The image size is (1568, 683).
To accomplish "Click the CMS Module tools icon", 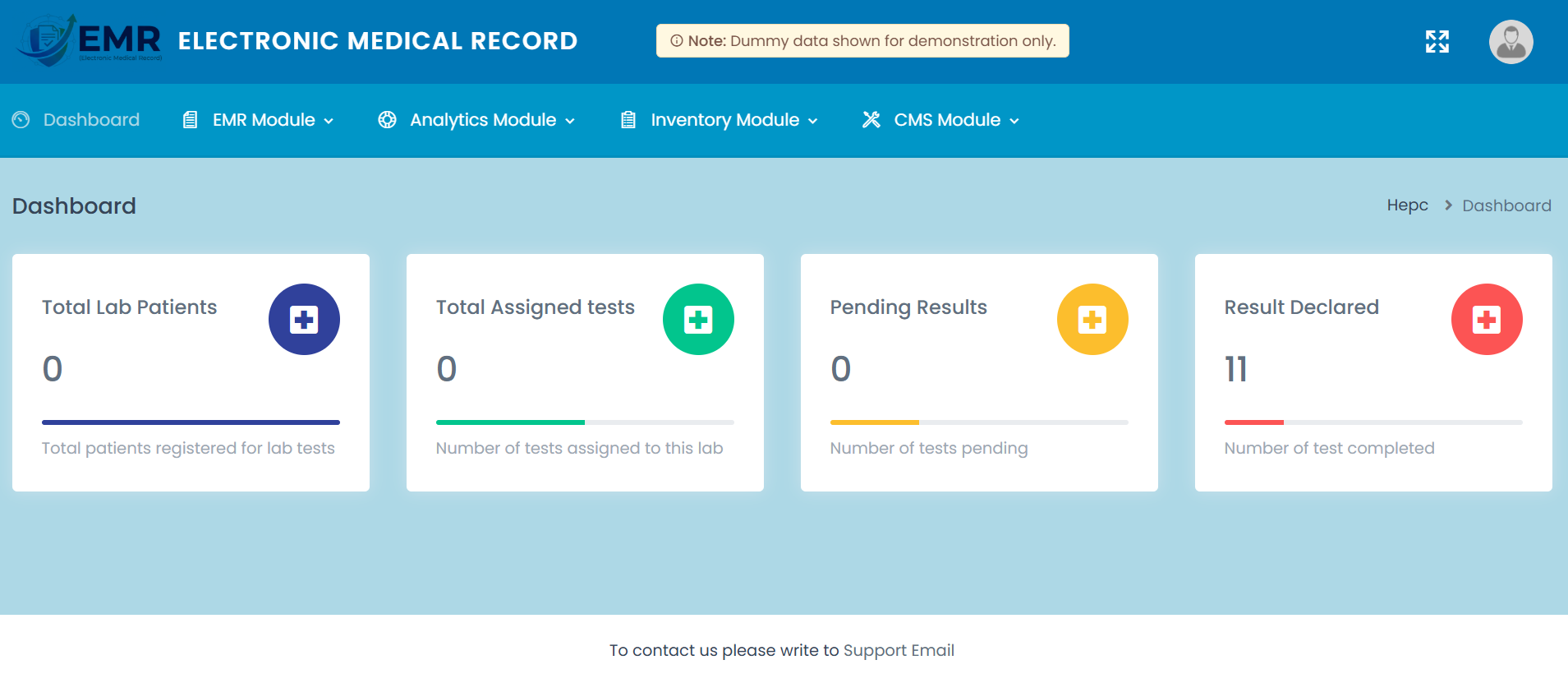I will click(871, 120).
